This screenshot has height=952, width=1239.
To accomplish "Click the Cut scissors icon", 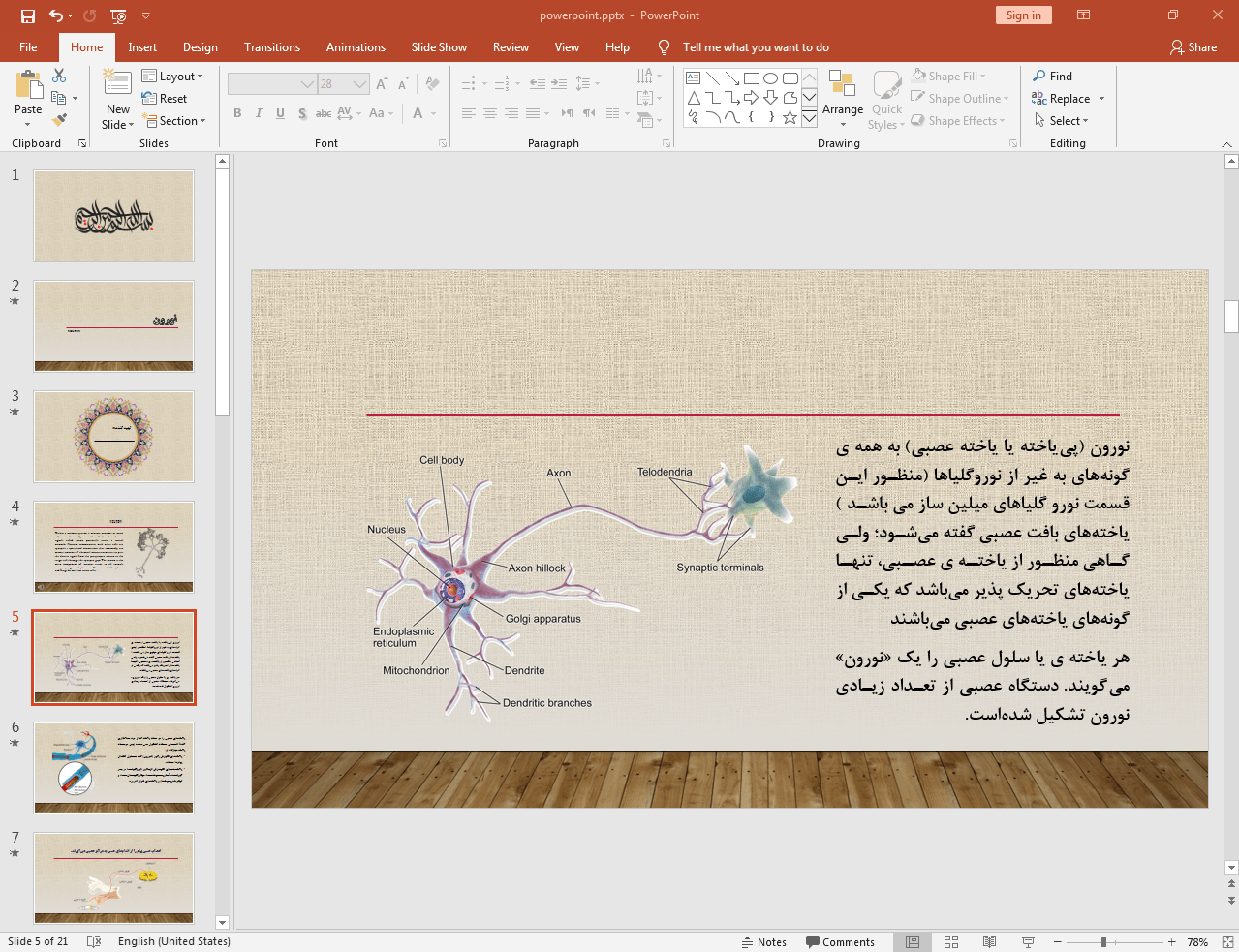I will click(59, 76).
